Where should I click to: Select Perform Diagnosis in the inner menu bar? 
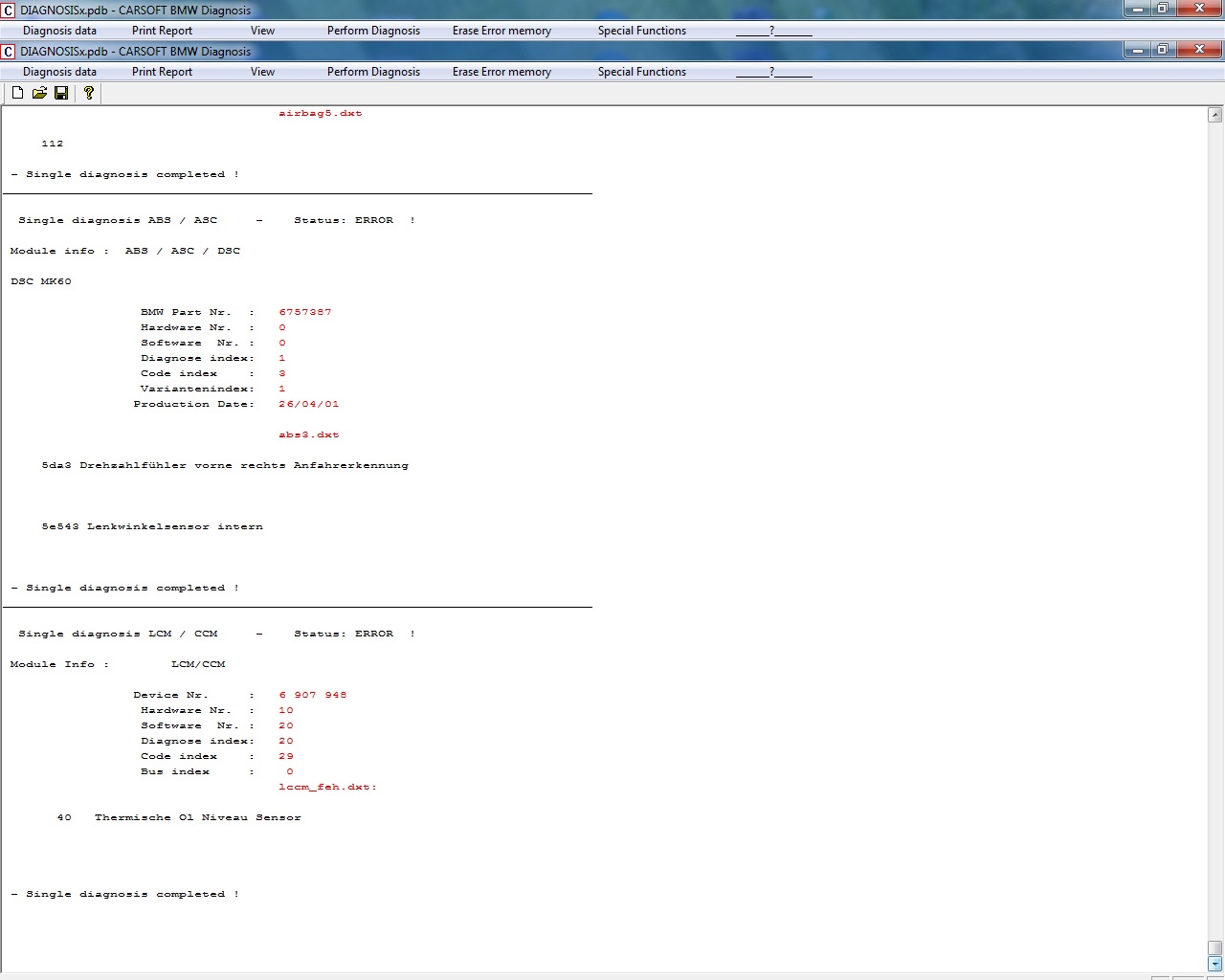373,72
